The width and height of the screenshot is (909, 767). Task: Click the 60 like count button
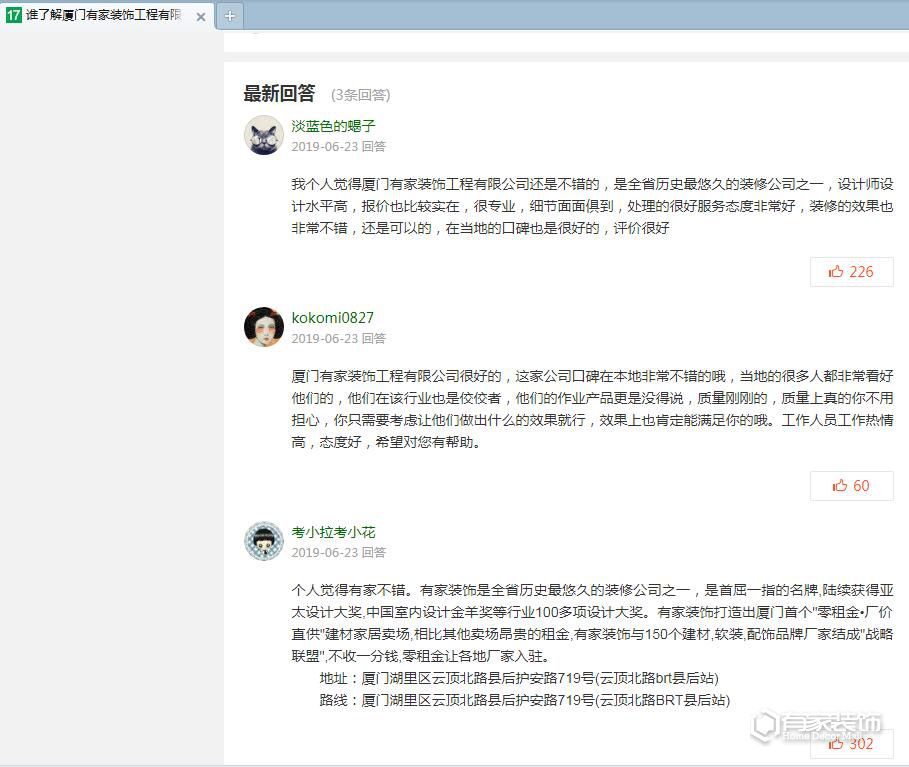point(851,486)
